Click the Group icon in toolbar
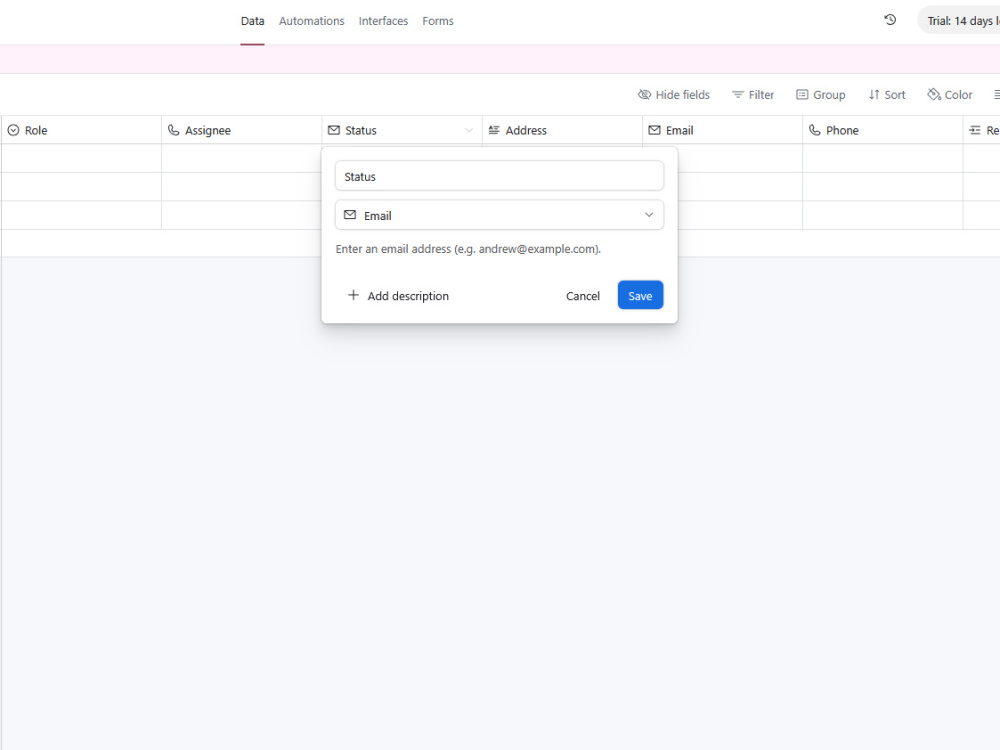This screenshot has width=1000, height=750. point(802,94)
